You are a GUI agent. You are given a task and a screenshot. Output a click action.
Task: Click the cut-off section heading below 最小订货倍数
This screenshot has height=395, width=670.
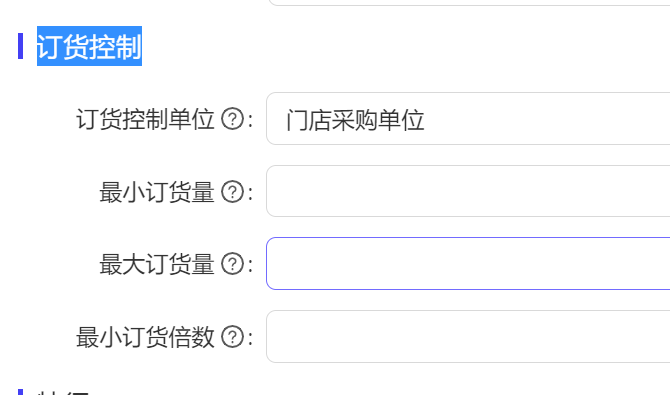(63, 392)
